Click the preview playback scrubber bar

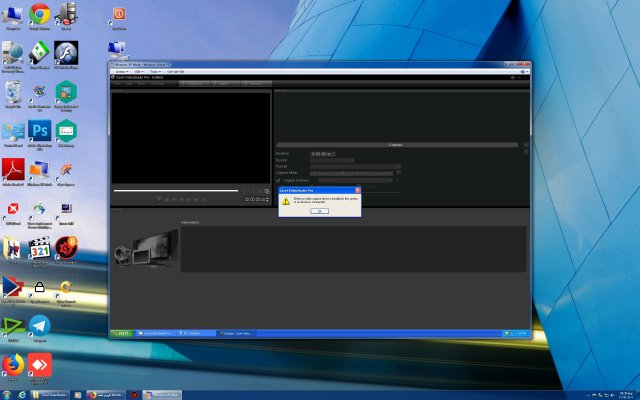tap(176, 190)
